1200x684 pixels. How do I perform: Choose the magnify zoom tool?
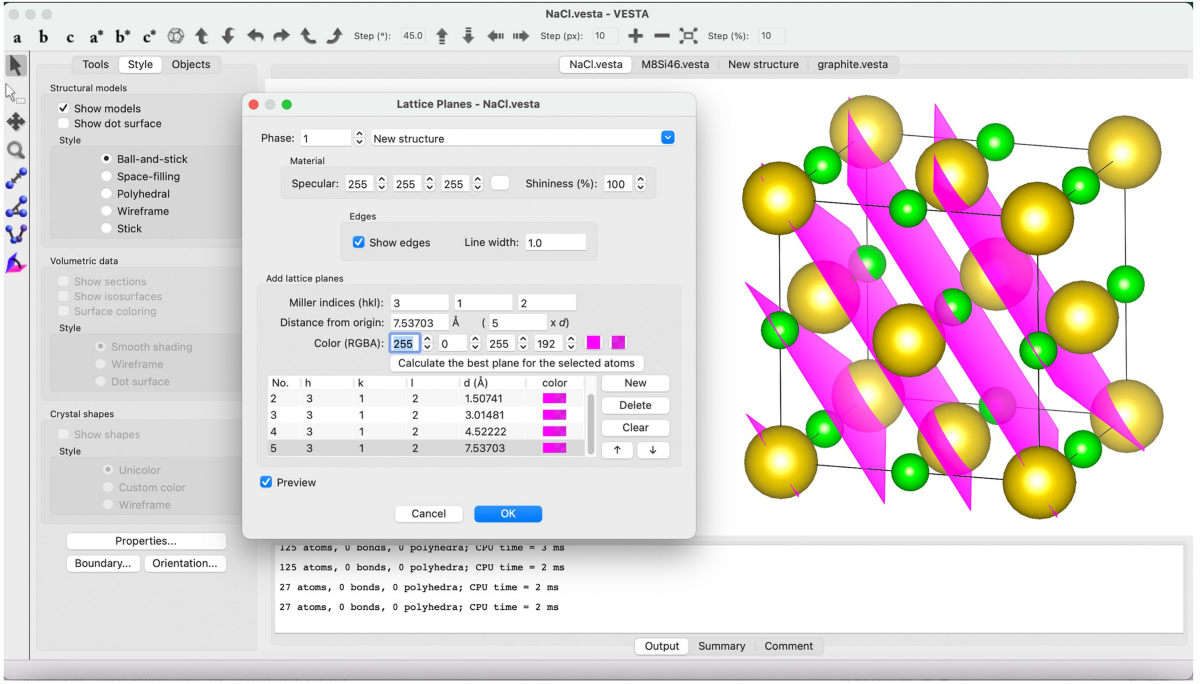click(16, 151)
